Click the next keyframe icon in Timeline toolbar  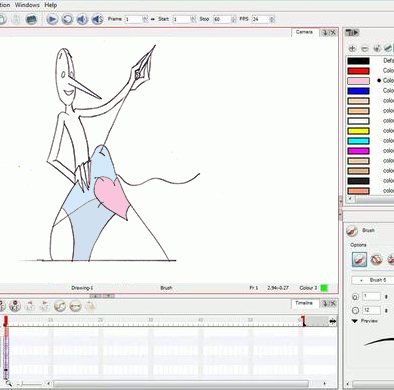pos(45,305)
